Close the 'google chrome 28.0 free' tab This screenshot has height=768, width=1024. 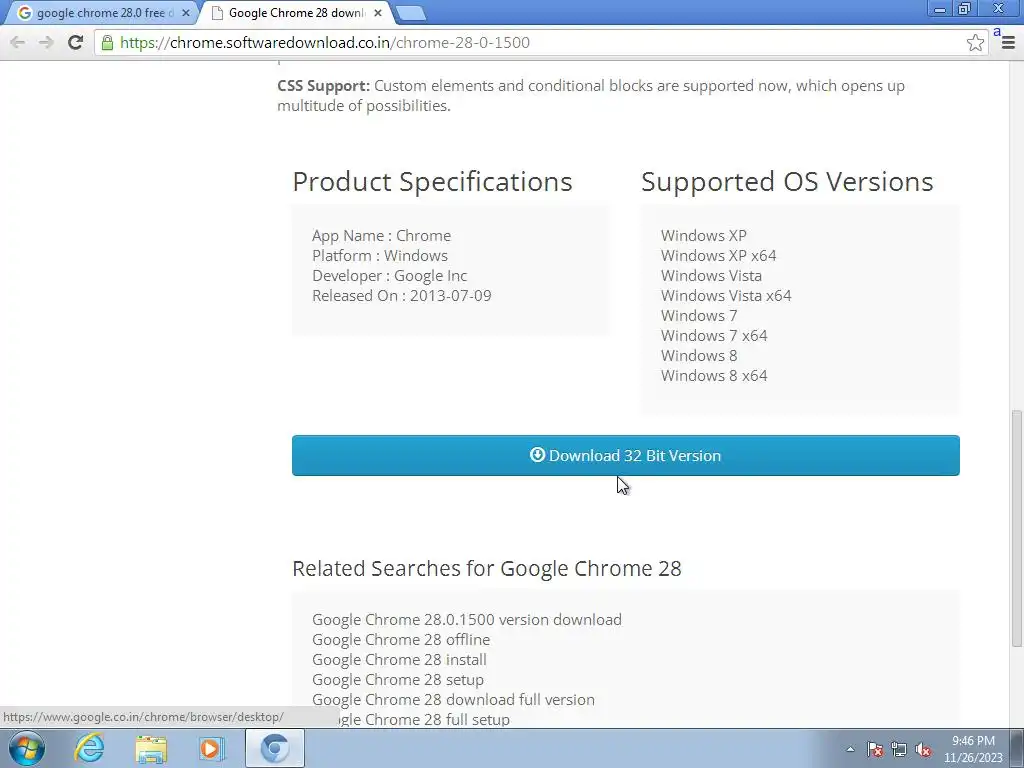[185, 12]
